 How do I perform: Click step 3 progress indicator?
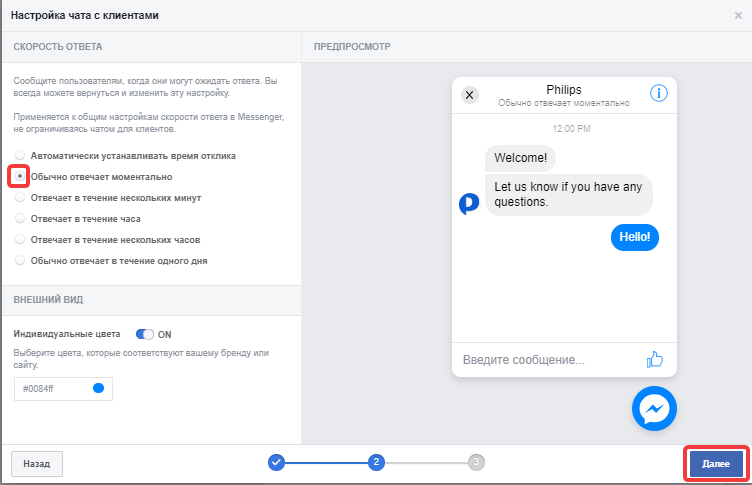point(476,462)
